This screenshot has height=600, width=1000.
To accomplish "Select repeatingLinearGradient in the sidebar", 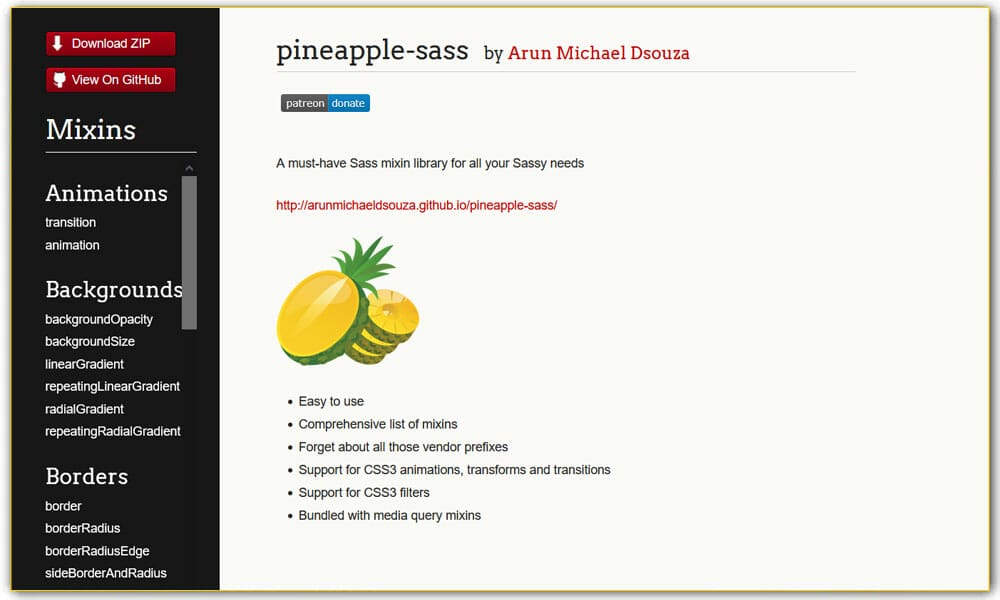I will (112, 386).
